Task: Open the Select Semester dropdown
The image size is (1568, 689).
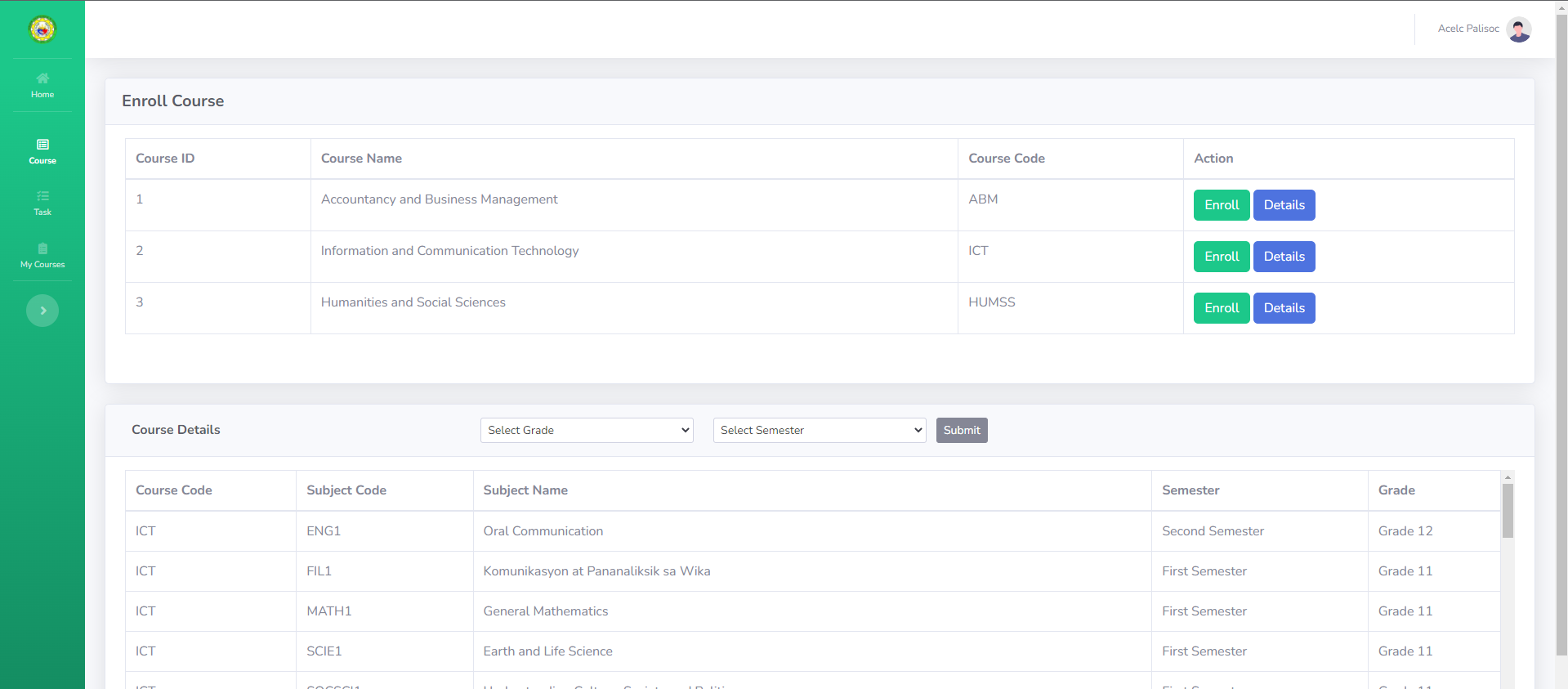Action: (x=820, y=431)
